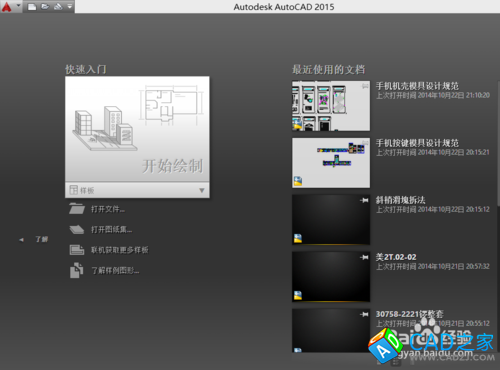Viewport: 500px width, 370px height.
Task: Click the 了解样例图形 documents icon
Action: pos(77,270)
